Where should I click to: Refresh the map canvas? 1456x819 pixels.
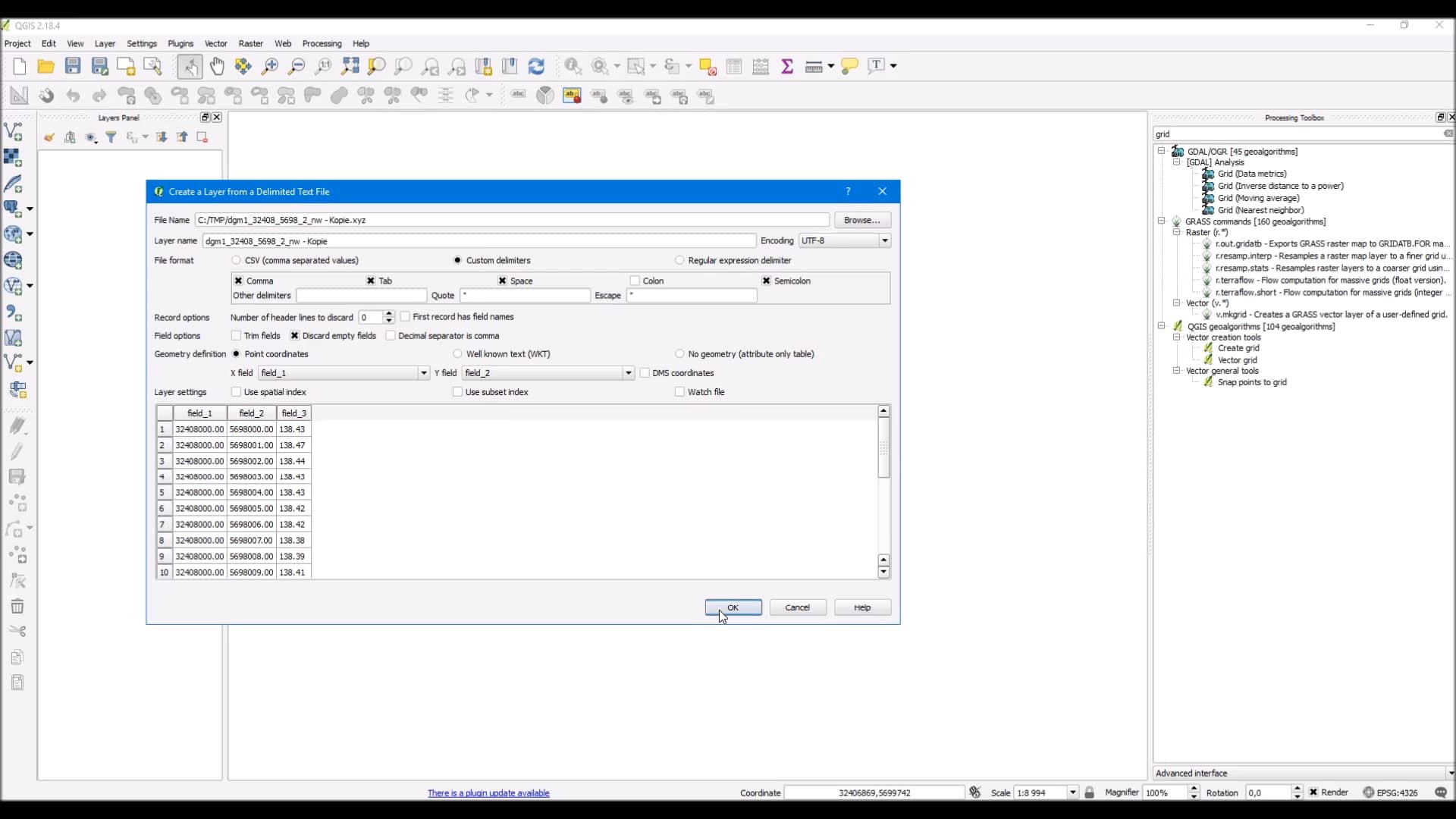coord(536,67)
